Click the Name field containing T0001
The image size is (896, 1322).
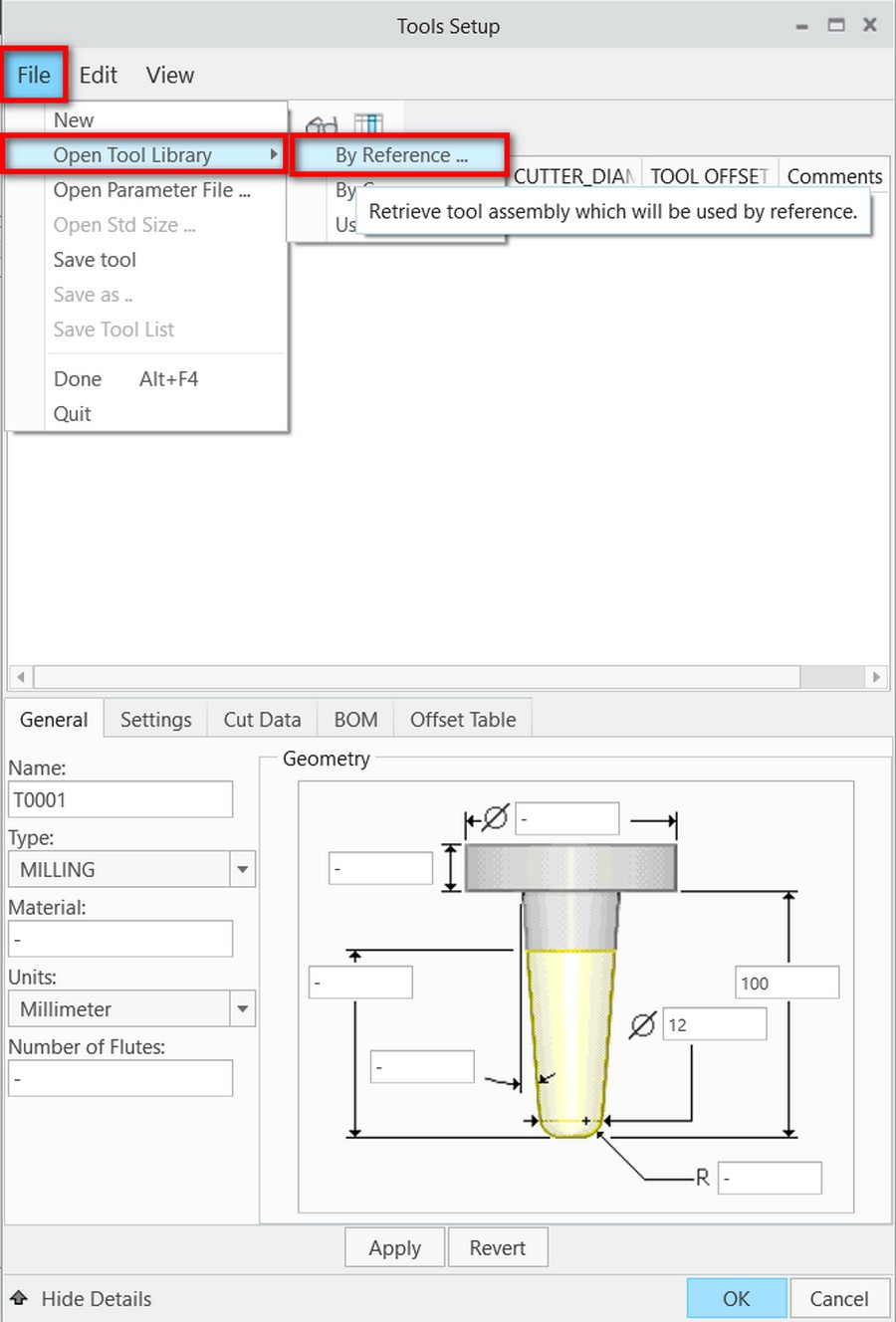[120, 799]
